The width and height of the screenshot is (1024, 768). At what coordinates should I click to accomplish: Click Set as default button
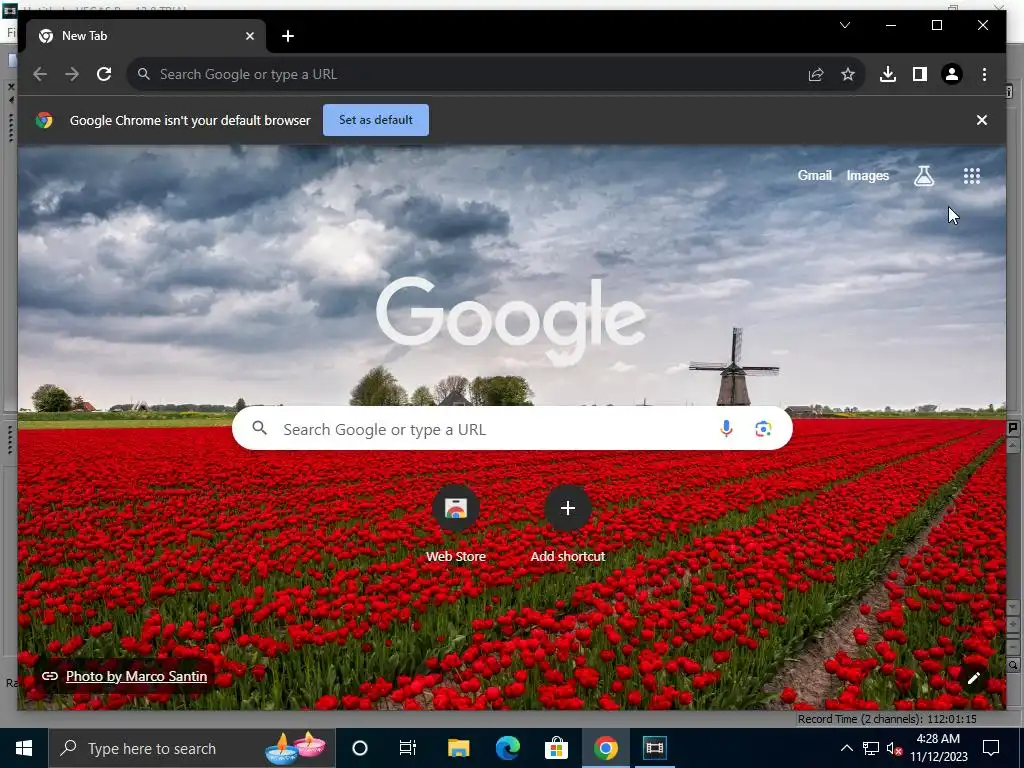[376, 120]
